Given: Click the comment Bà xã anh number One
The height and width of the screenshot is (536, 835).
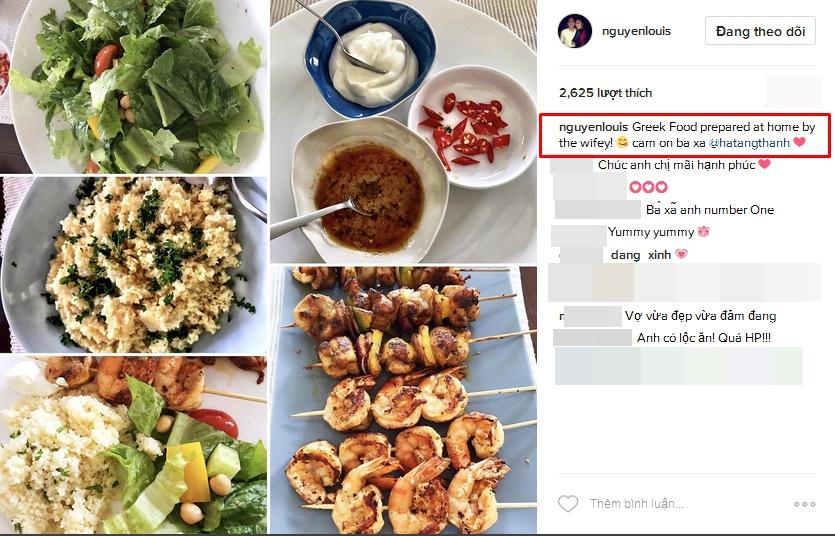Looking at the screenshot, I should click(x=710, y=210).
